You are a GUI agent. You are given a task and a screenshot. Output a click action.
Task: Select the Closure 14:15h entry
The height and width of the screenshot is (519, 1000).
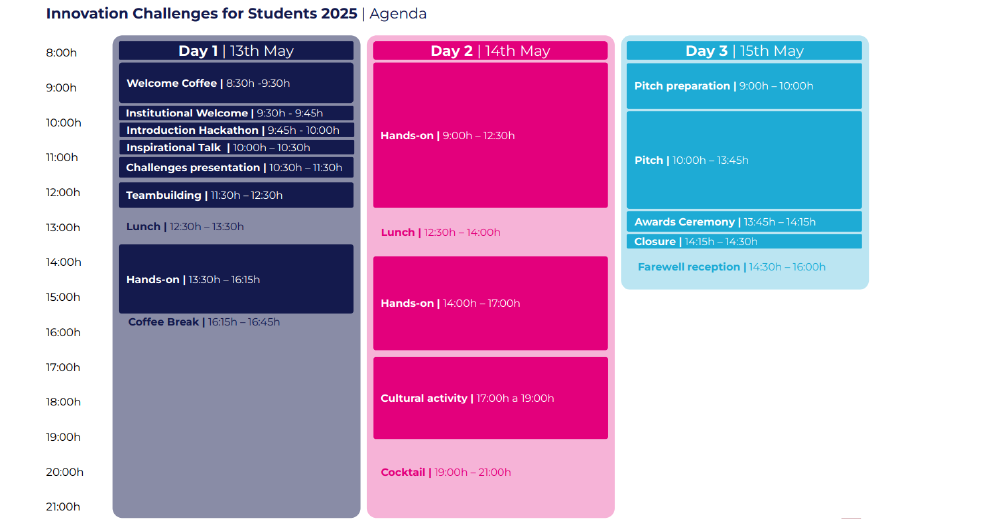click(744, 241)
